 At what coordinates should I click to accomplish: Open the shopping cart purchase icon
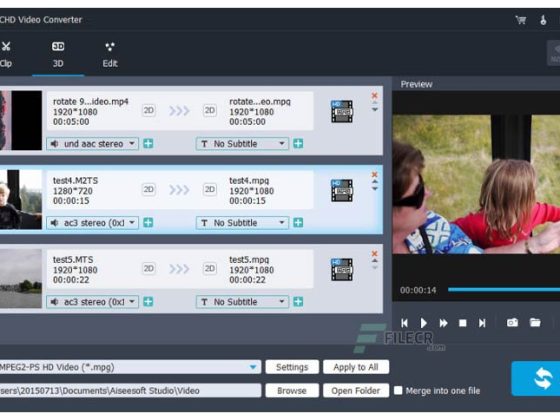coord(521,20)
